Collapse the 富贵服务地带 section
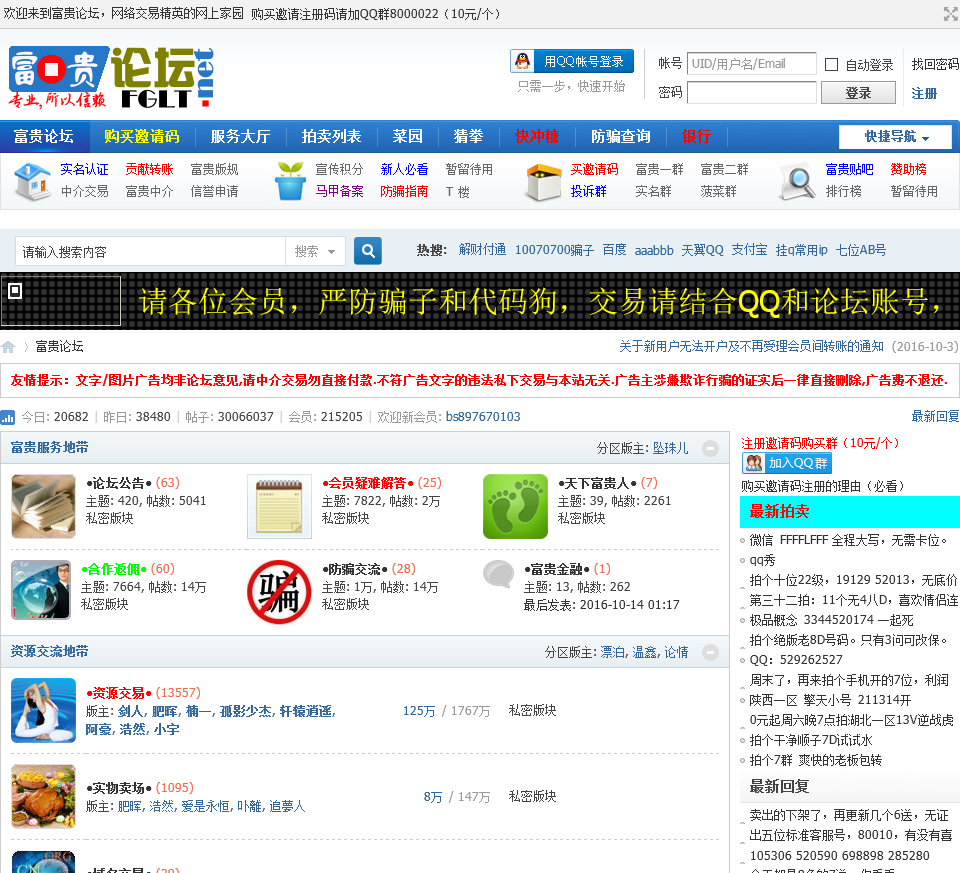Screen dimensions: 960x873 click(710, 448)
